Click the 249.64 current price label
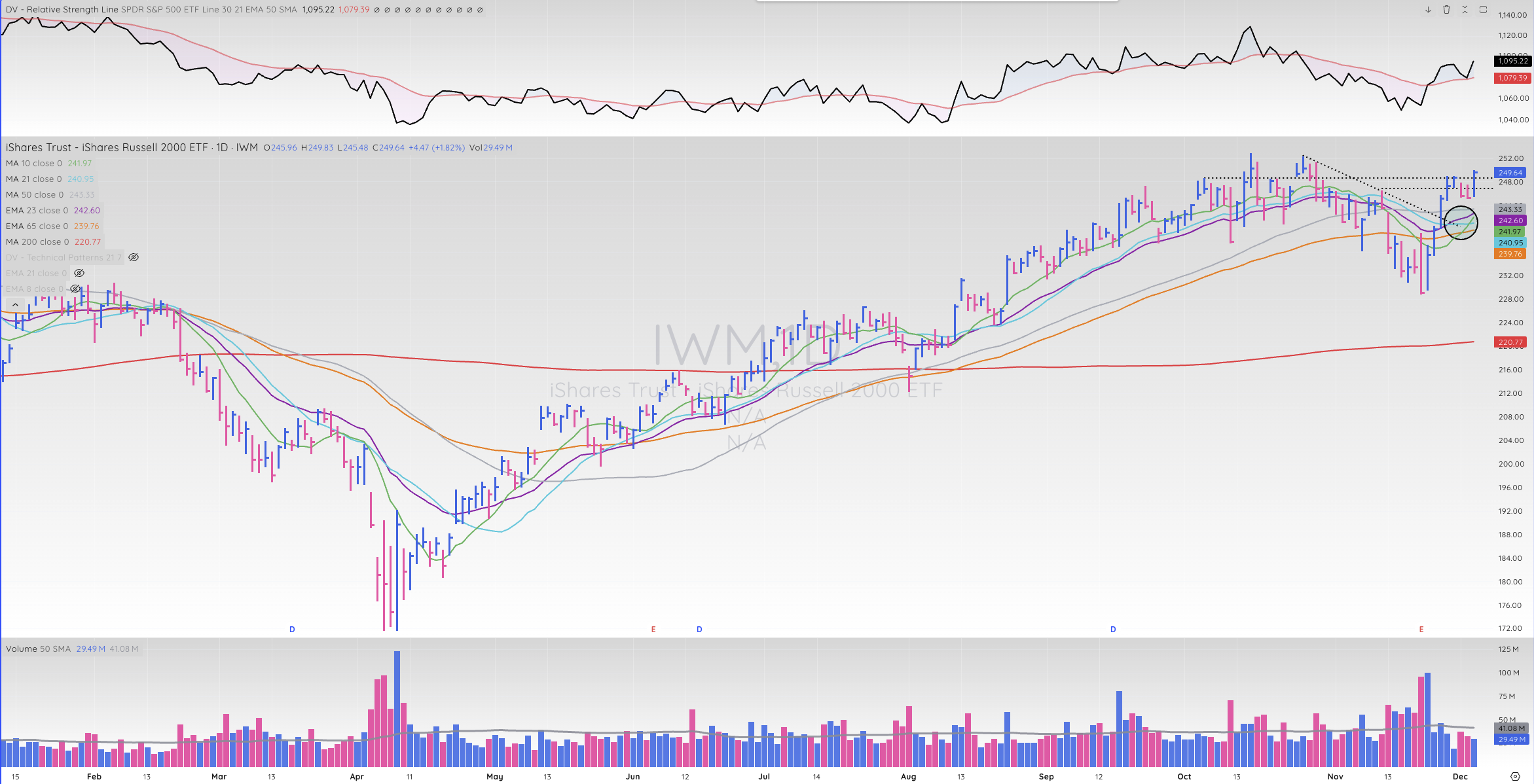 [1510, 173]
